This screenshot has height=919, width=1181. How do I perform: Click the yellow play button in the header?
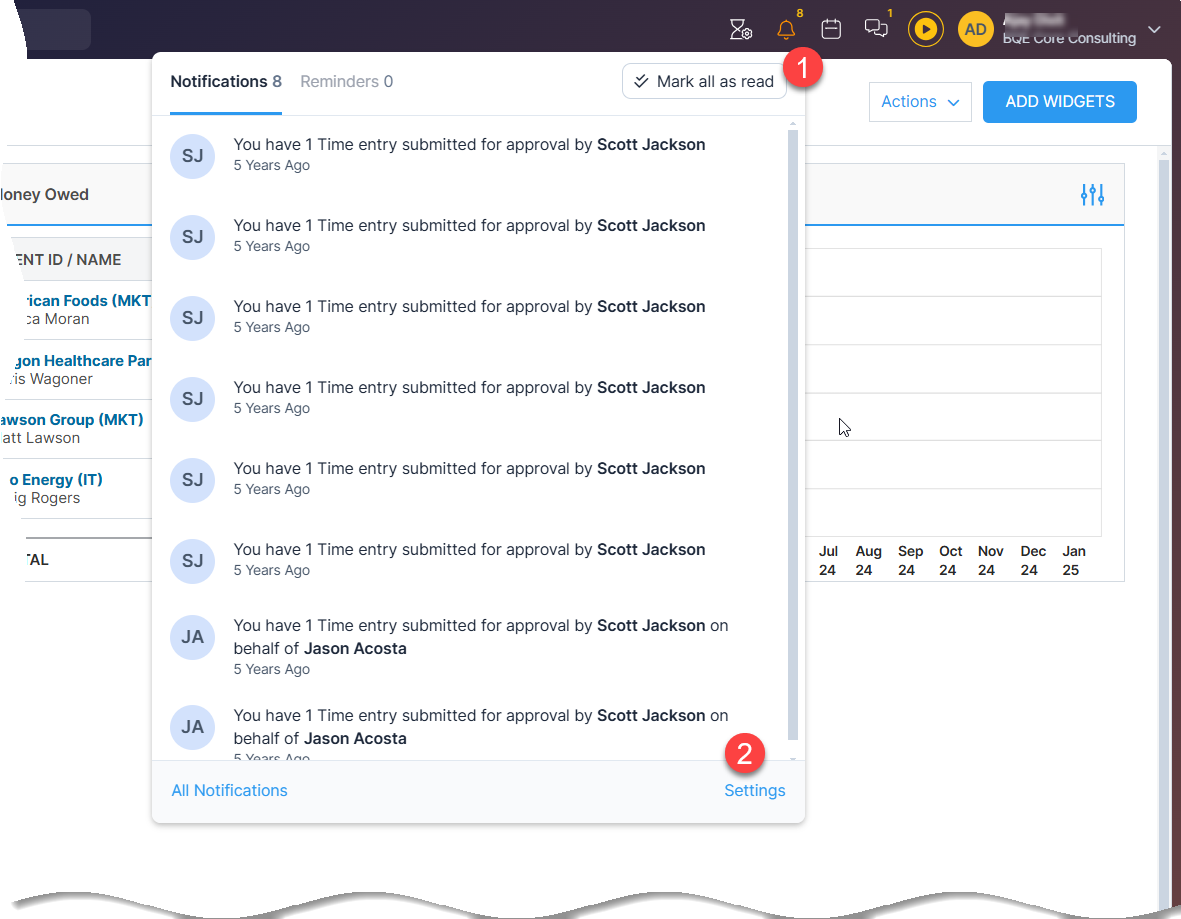tap(925, 29)
